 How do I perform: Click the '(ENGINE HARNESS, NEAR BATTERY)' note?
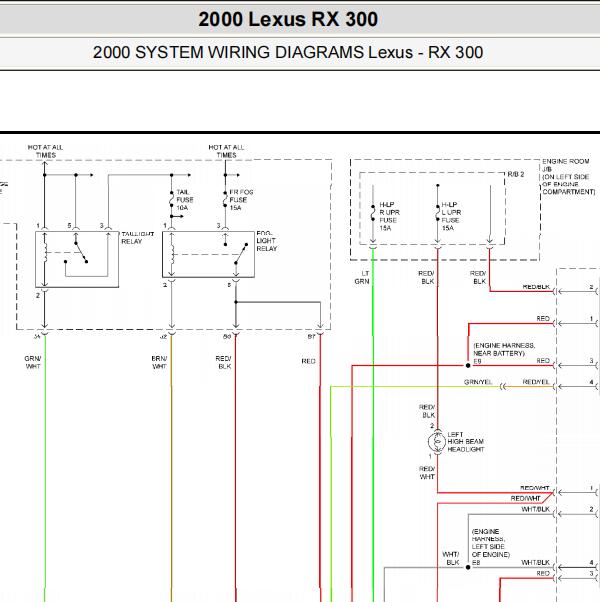(x=504, y=349)
